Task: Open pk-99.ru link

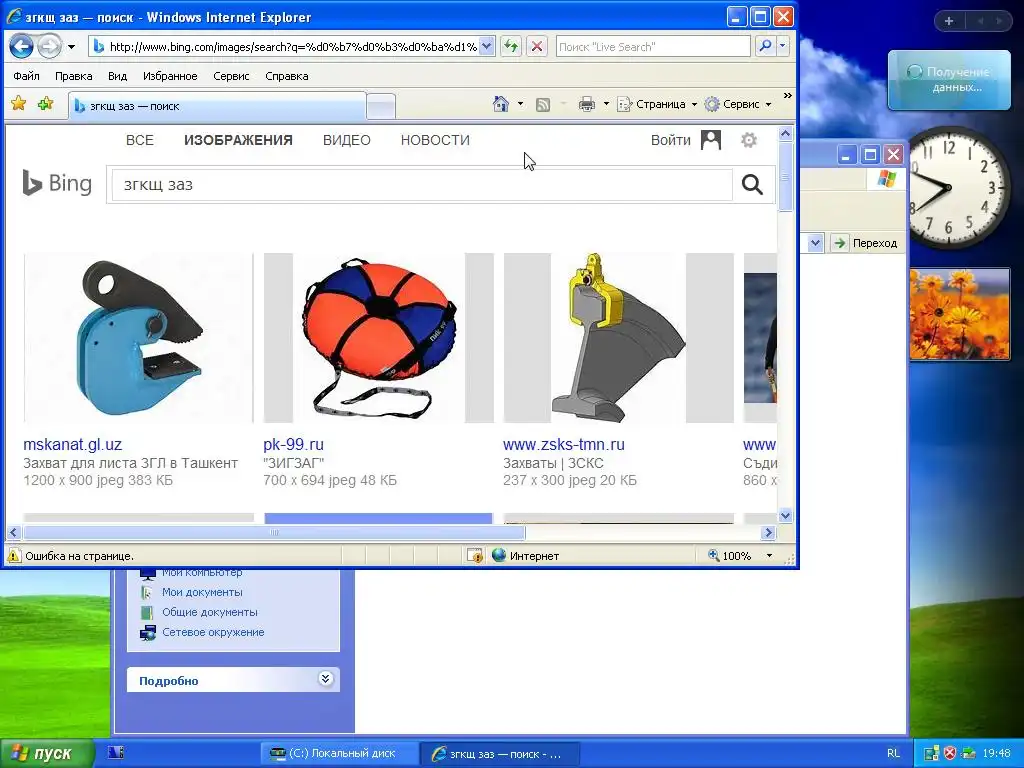Action: (293, 445)
